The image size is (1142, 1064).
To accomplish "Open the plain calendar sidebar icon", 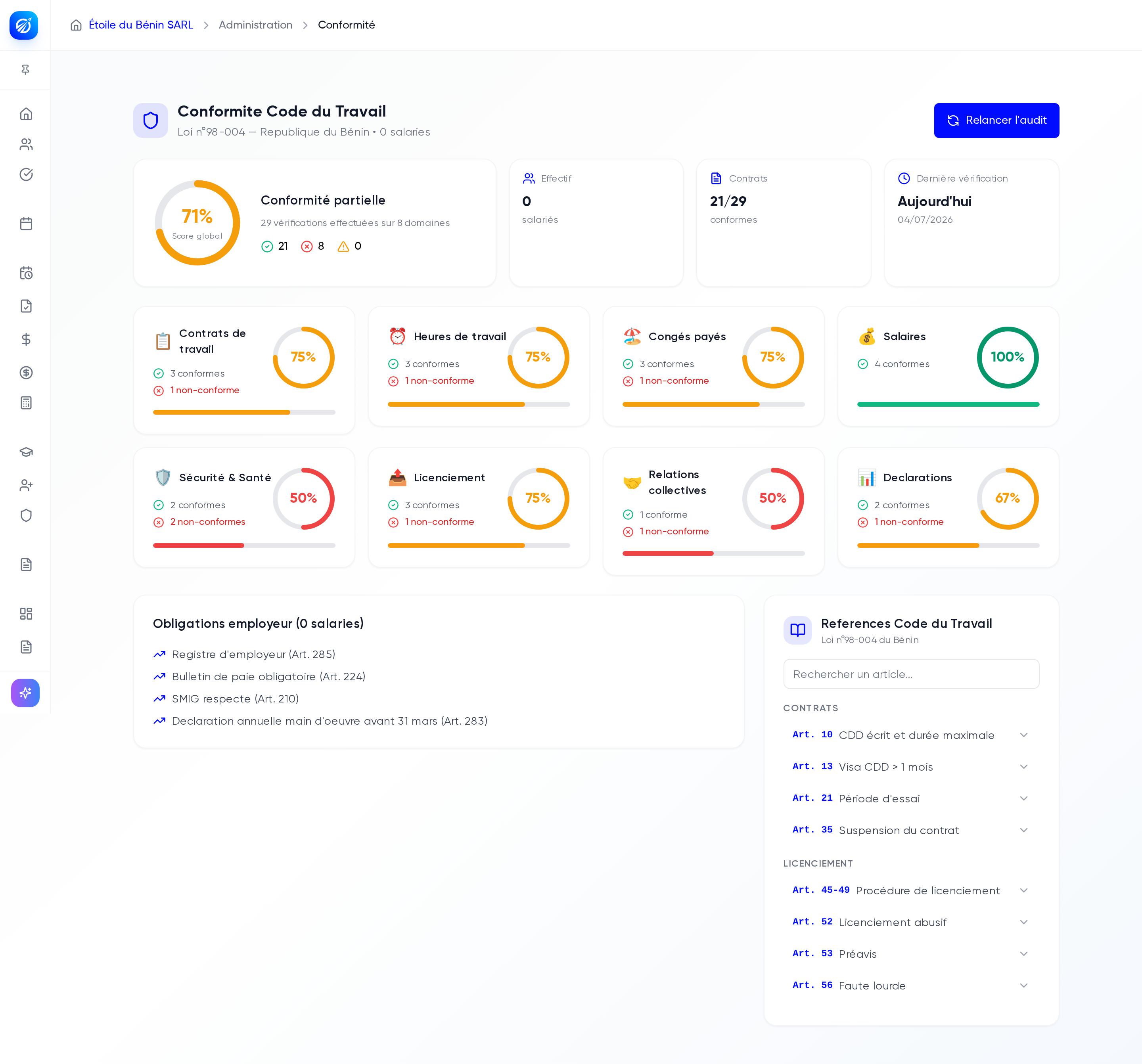I will click(x=26, y=223).
